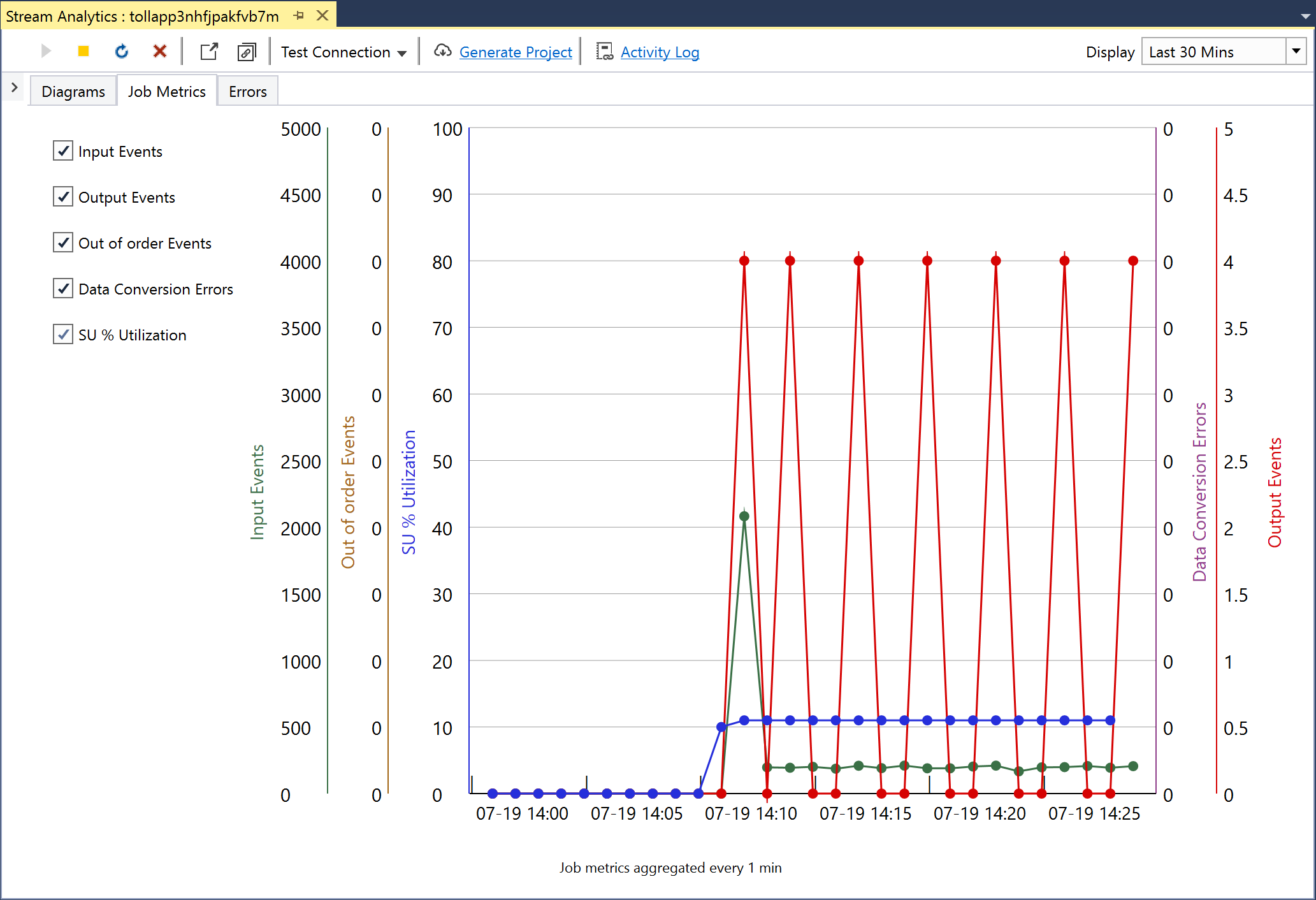Click the Cancel/Delete job icon
The image size is (1316, 900).
tap(156, 50)
